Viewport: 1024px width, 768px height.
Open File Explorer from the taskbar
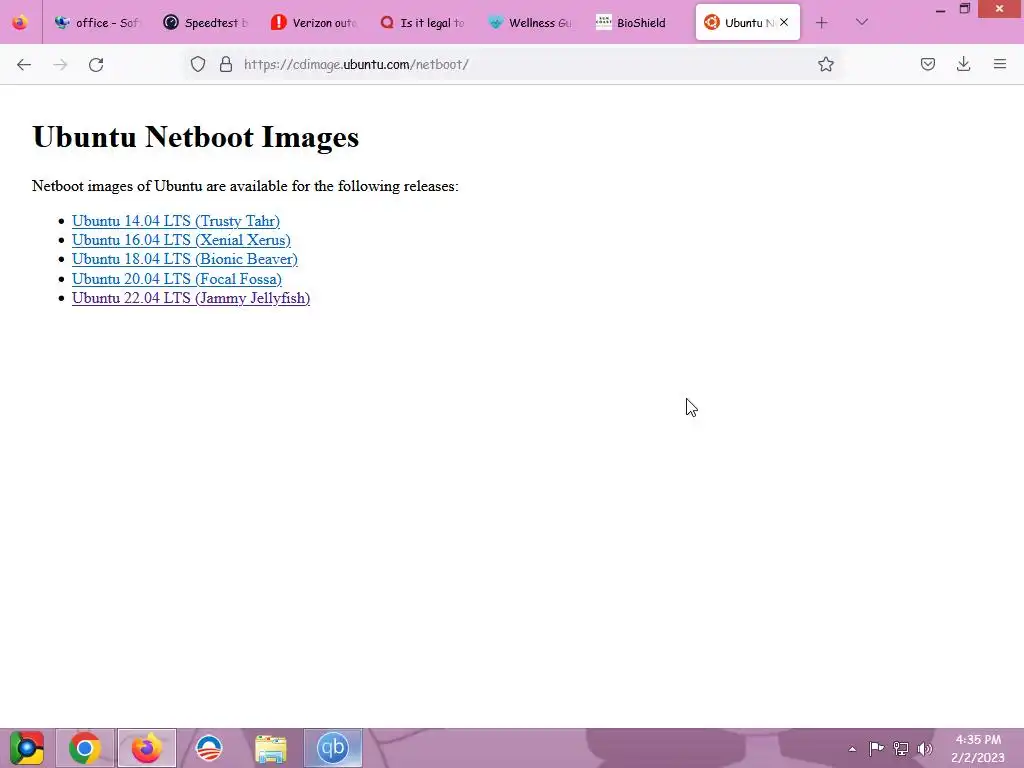pyautogui.click(x=270, y=748)
